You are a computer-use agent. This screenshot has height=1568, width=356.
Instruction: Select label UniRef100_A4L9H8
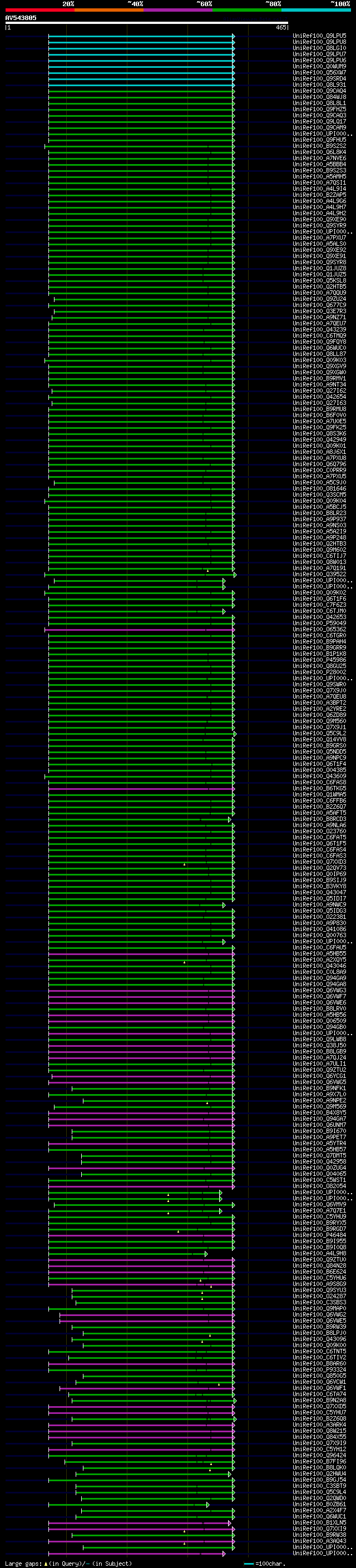(319, 1253)
